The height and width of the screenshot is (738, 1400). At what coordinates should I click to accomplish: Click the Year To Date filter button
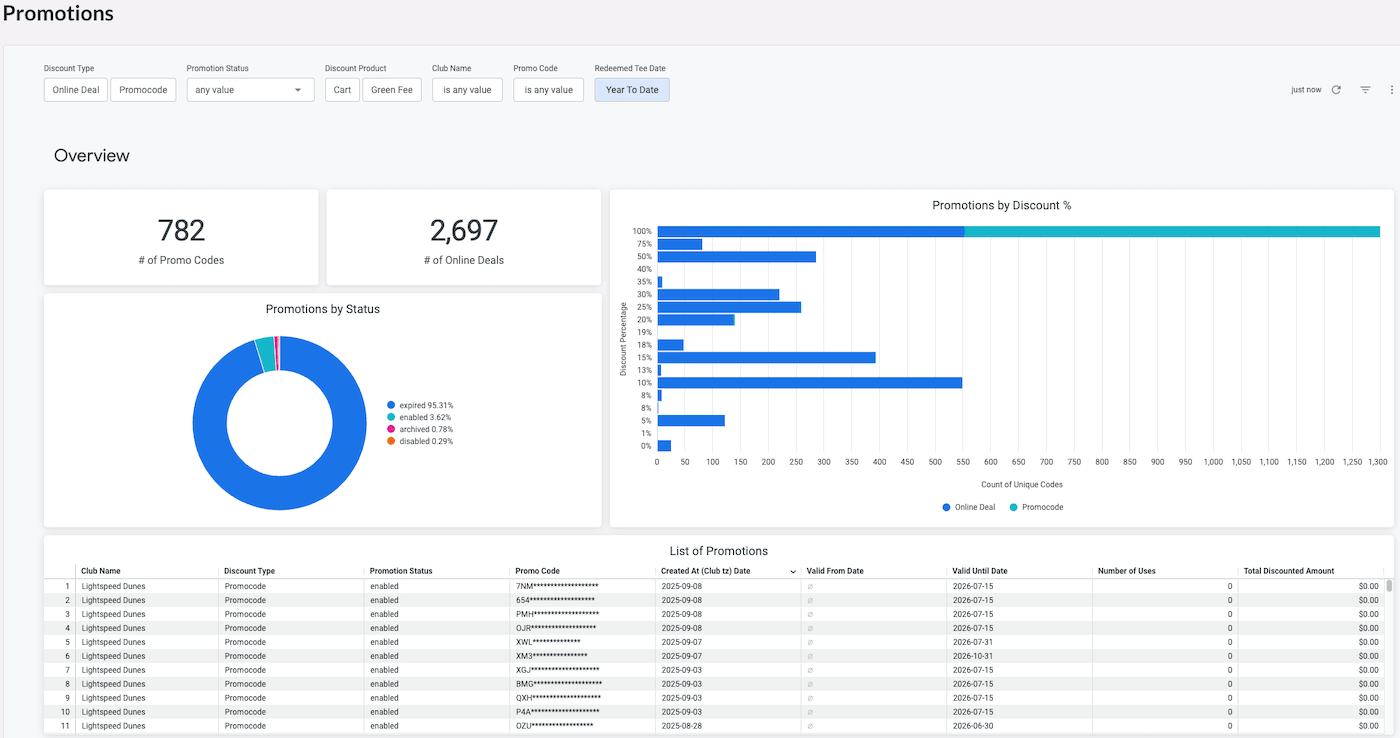pyautogui.click(x=632, y=90)
